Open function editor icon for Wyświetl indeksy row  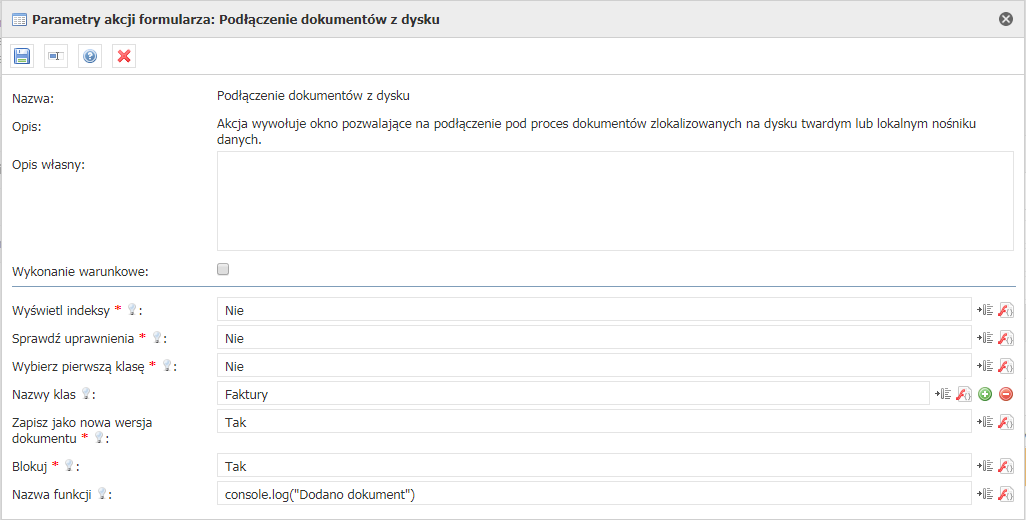pyautogui.click(x=1006, y=310)
